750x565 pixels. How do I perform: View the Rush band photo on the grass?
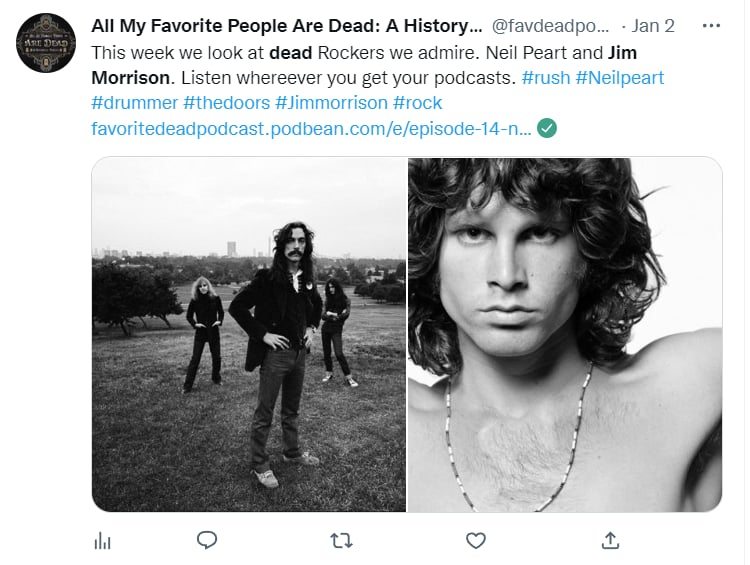[249, 334]
